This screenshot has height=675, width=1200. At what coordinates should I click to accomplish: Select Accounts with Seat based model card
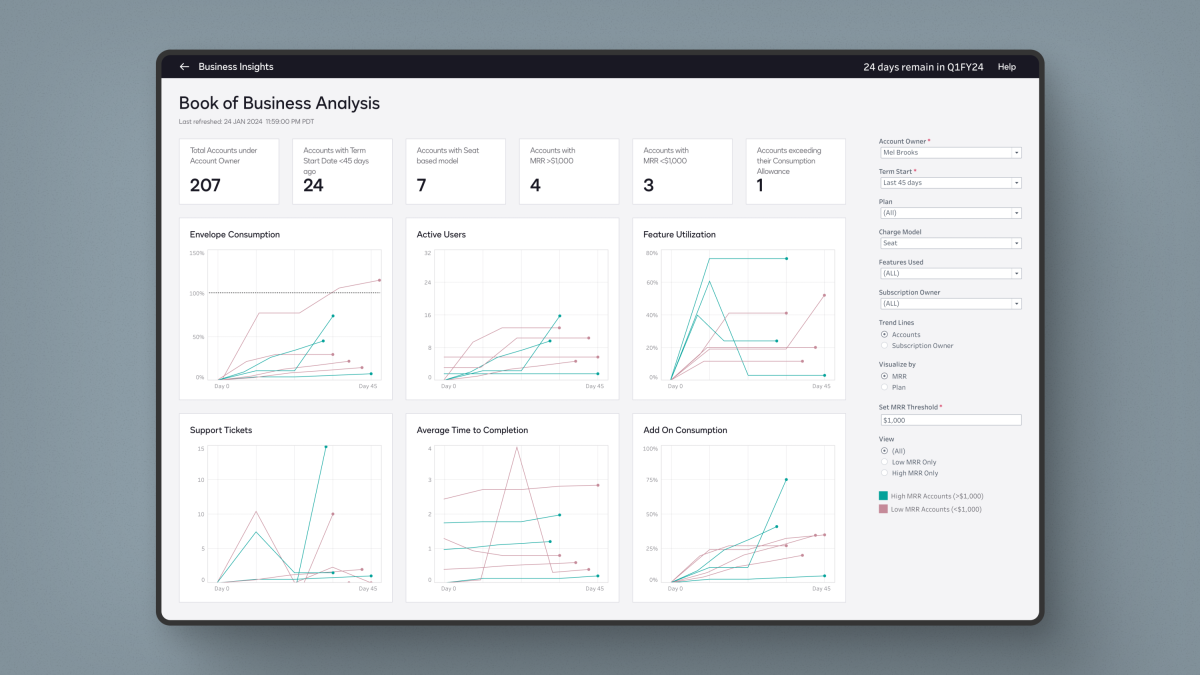coord(456,171)
